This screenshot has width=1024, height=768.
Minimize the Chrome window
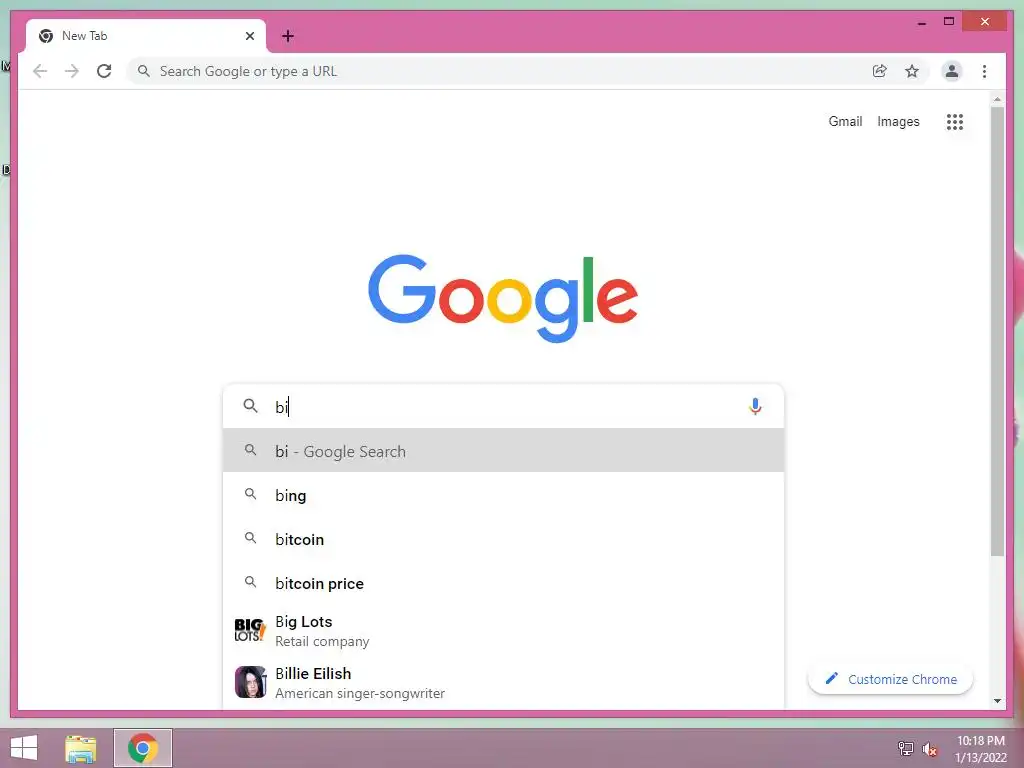coord(921,22)
